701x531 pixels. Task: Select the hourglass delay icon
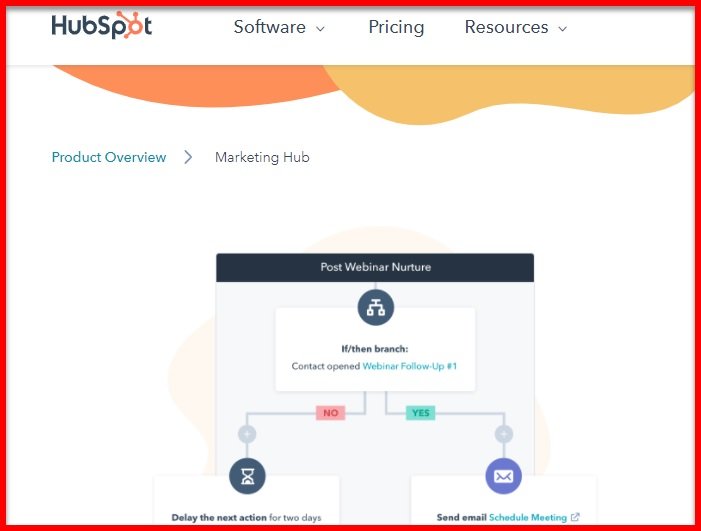247,476
